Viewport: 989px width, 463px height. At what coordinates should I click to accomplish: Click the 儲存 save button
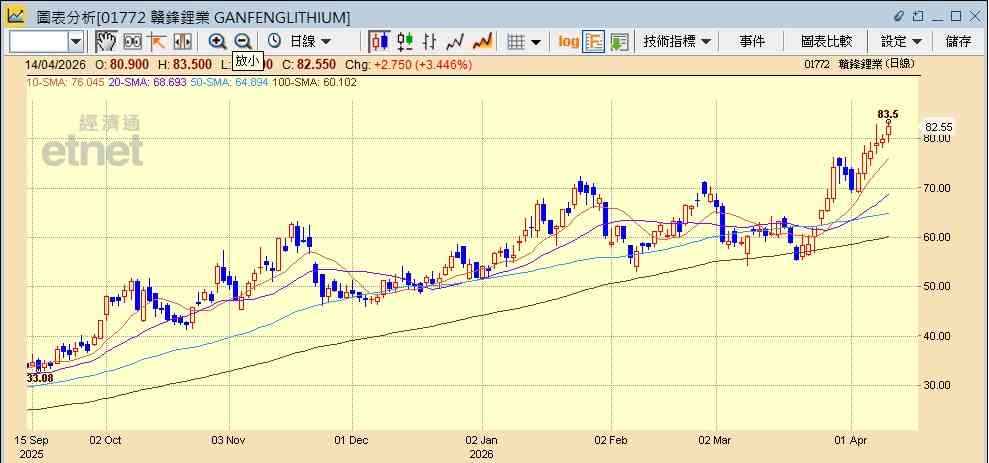click(x=958, y=42)
